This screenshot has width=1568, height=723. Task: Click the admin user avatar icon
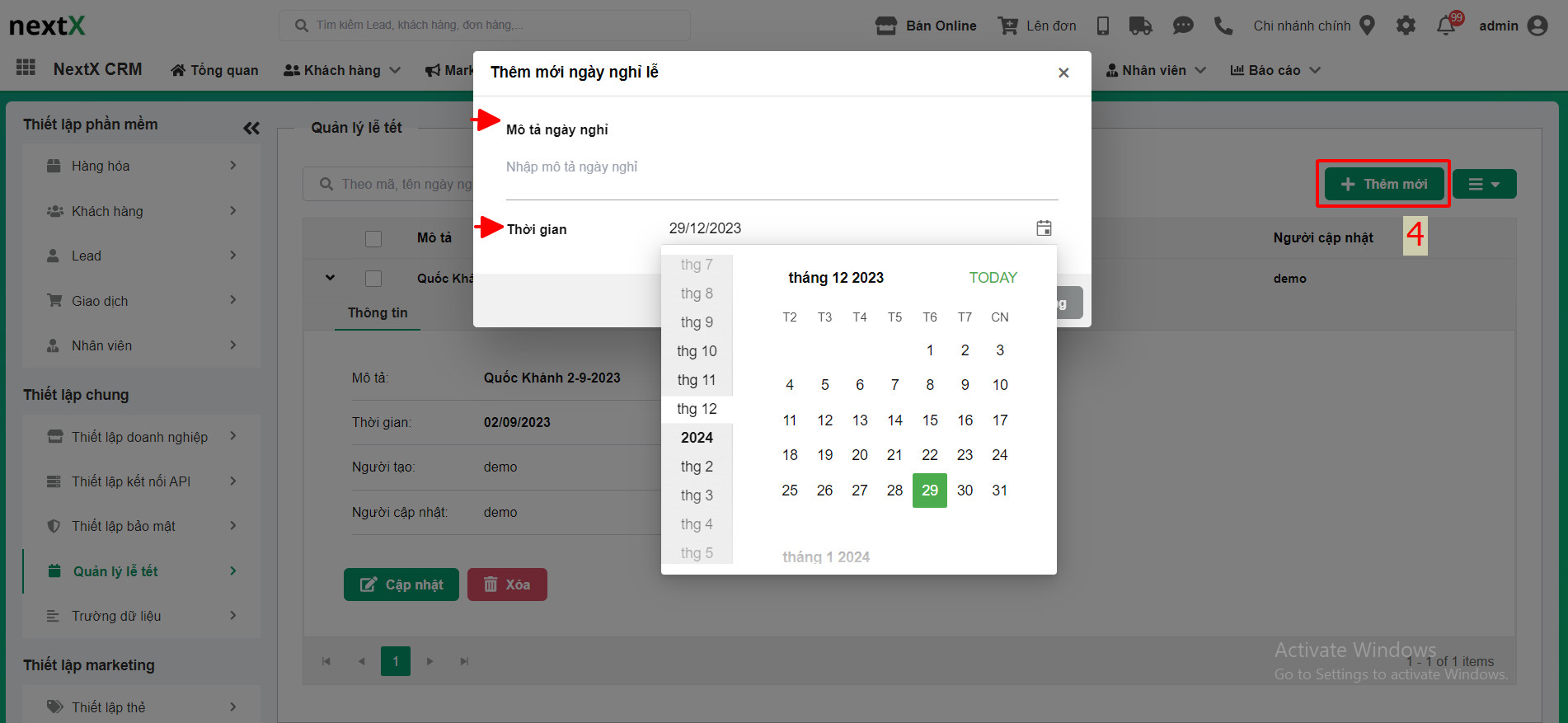(x=1537, y=26)
